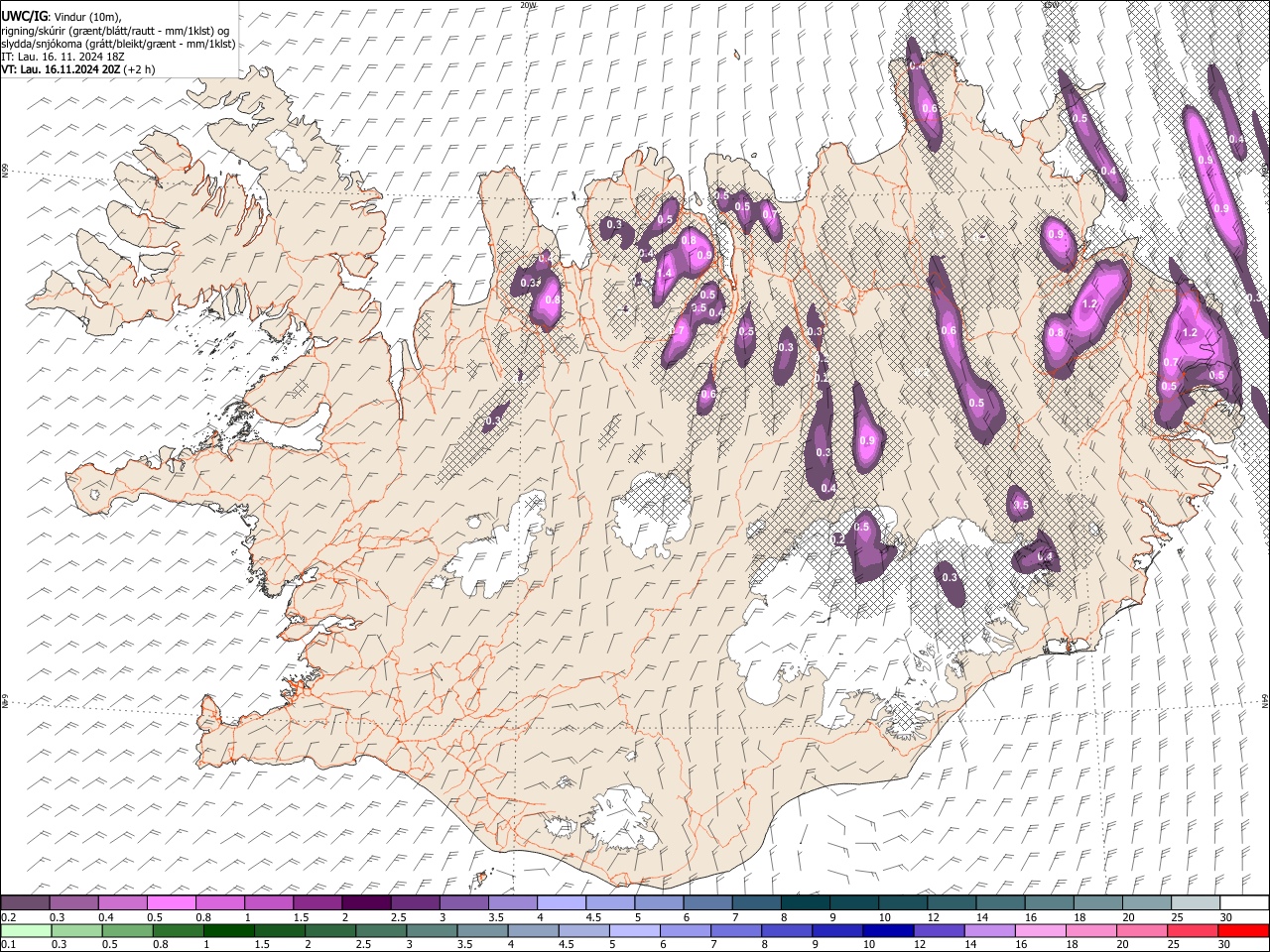
Task: Pick the bottom-scale palest green swatch from 0.1 to 0.3
Action: click(25, 931)
